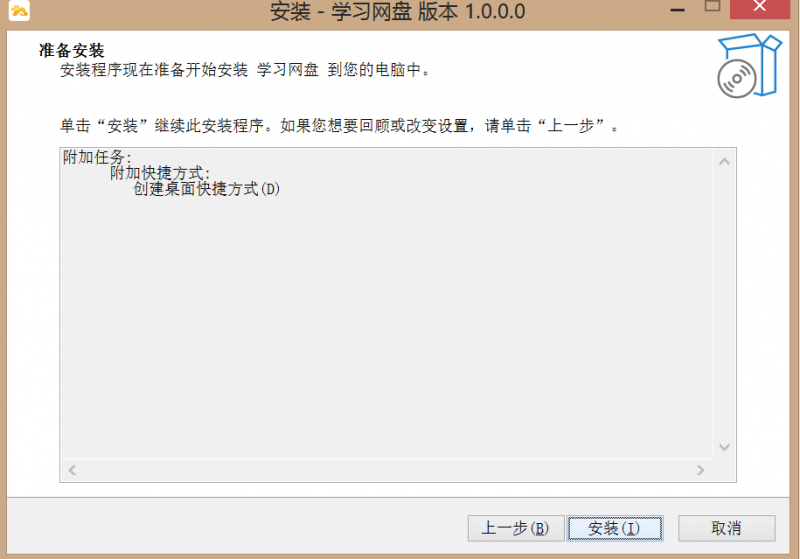
Task: Click the vertical scrollbar track
Action: pos(724,304)
